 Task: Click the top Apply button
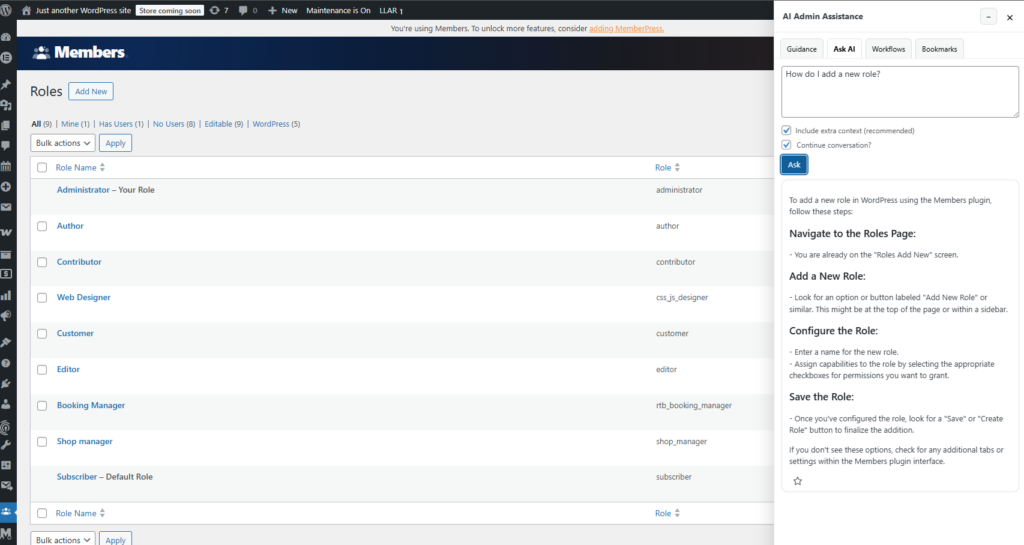116,143
